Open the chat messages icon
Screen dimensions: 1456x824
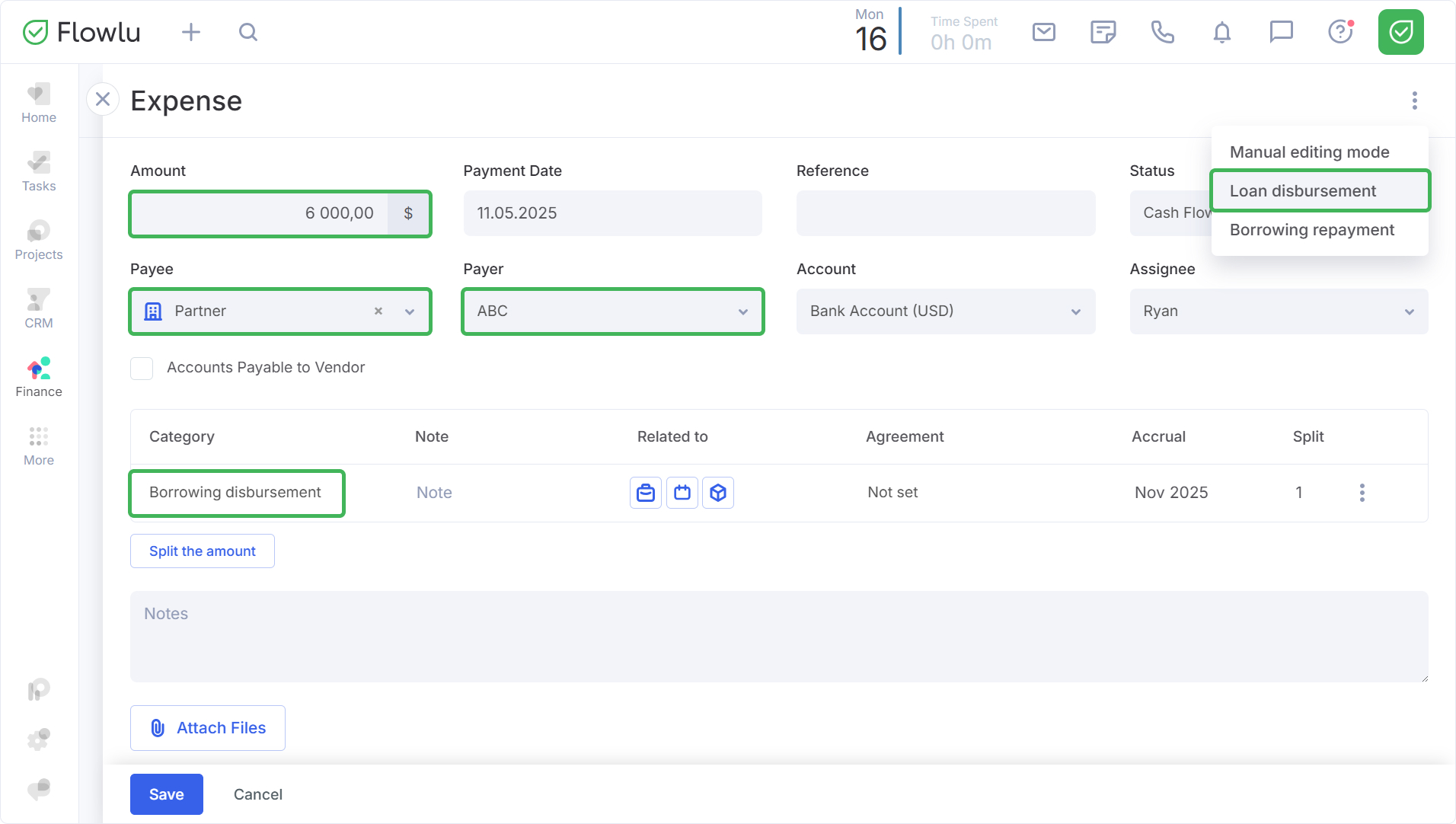[1281, 32]
